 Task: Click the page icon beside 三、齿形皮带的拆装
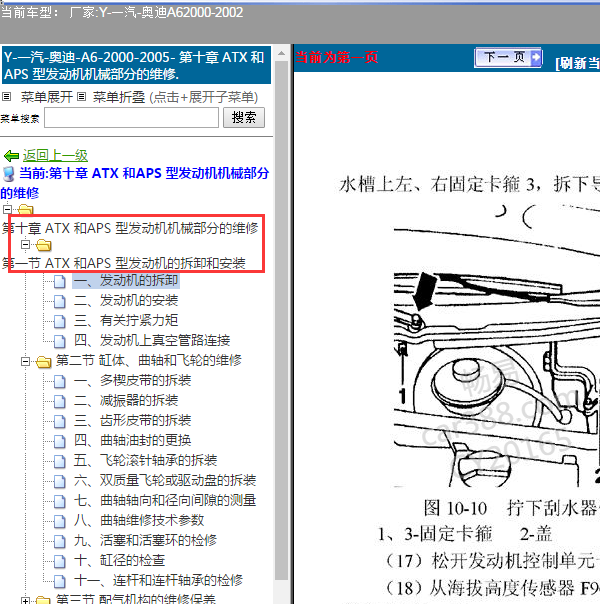(x=60, y=421)
